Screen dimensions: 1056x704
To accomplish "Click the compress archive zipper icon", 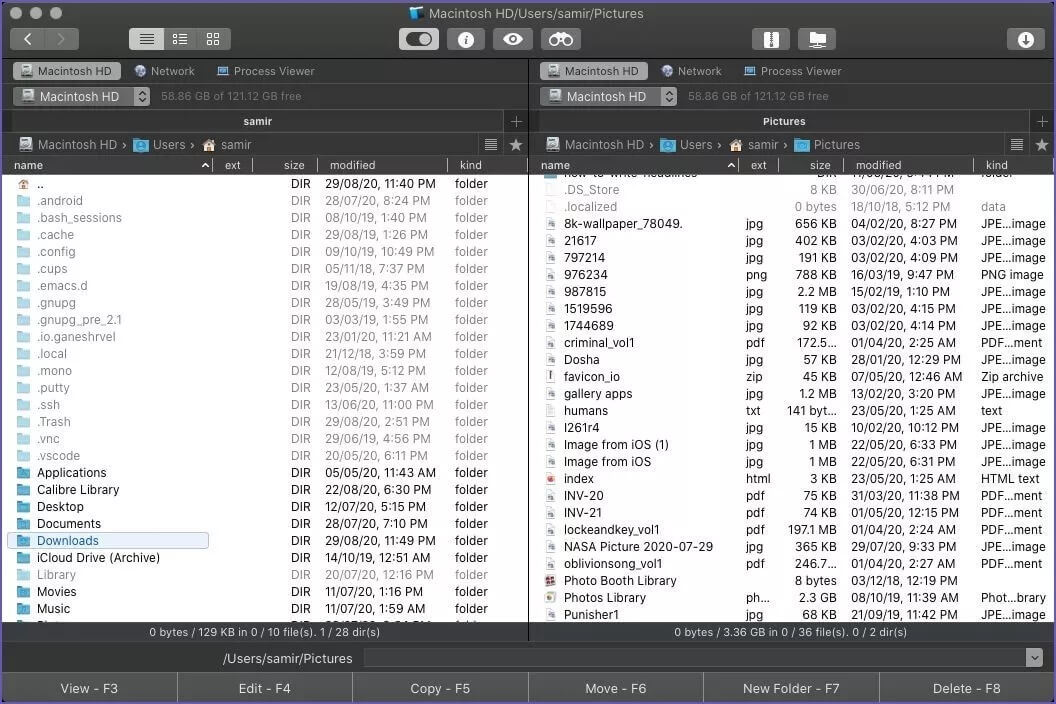I will click(x=770, y=39).
